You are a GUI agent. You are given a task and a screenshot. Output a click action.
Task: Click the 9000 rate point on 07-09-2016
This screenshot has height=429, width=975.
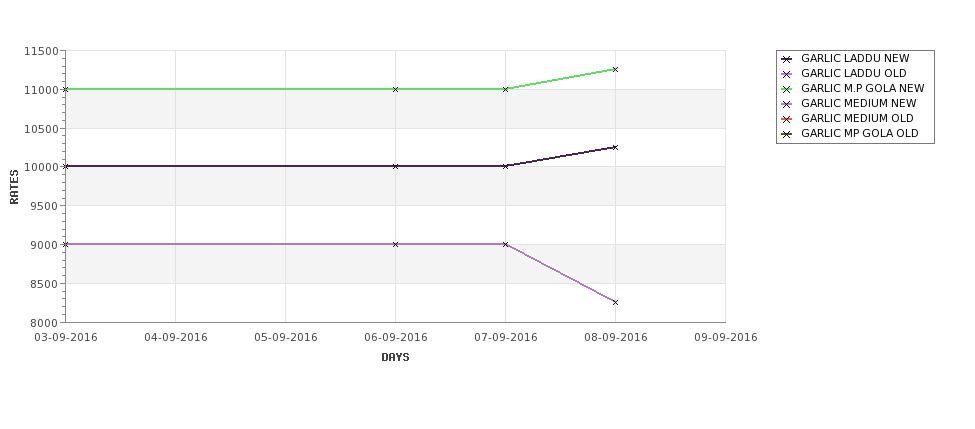click(506, 244)
